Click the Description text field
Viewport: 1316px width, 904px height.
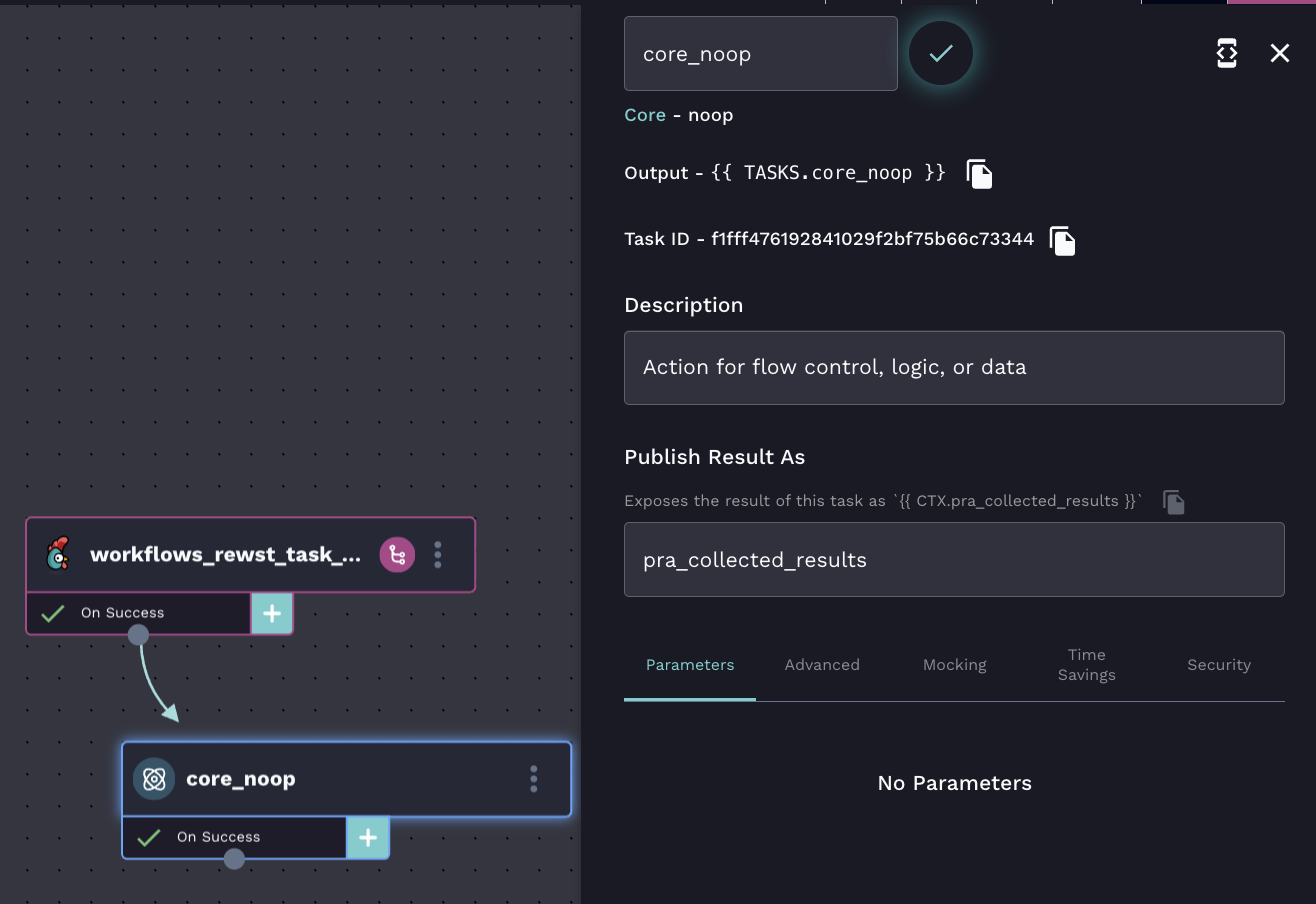pyautogui.click(x=954, y=368)
